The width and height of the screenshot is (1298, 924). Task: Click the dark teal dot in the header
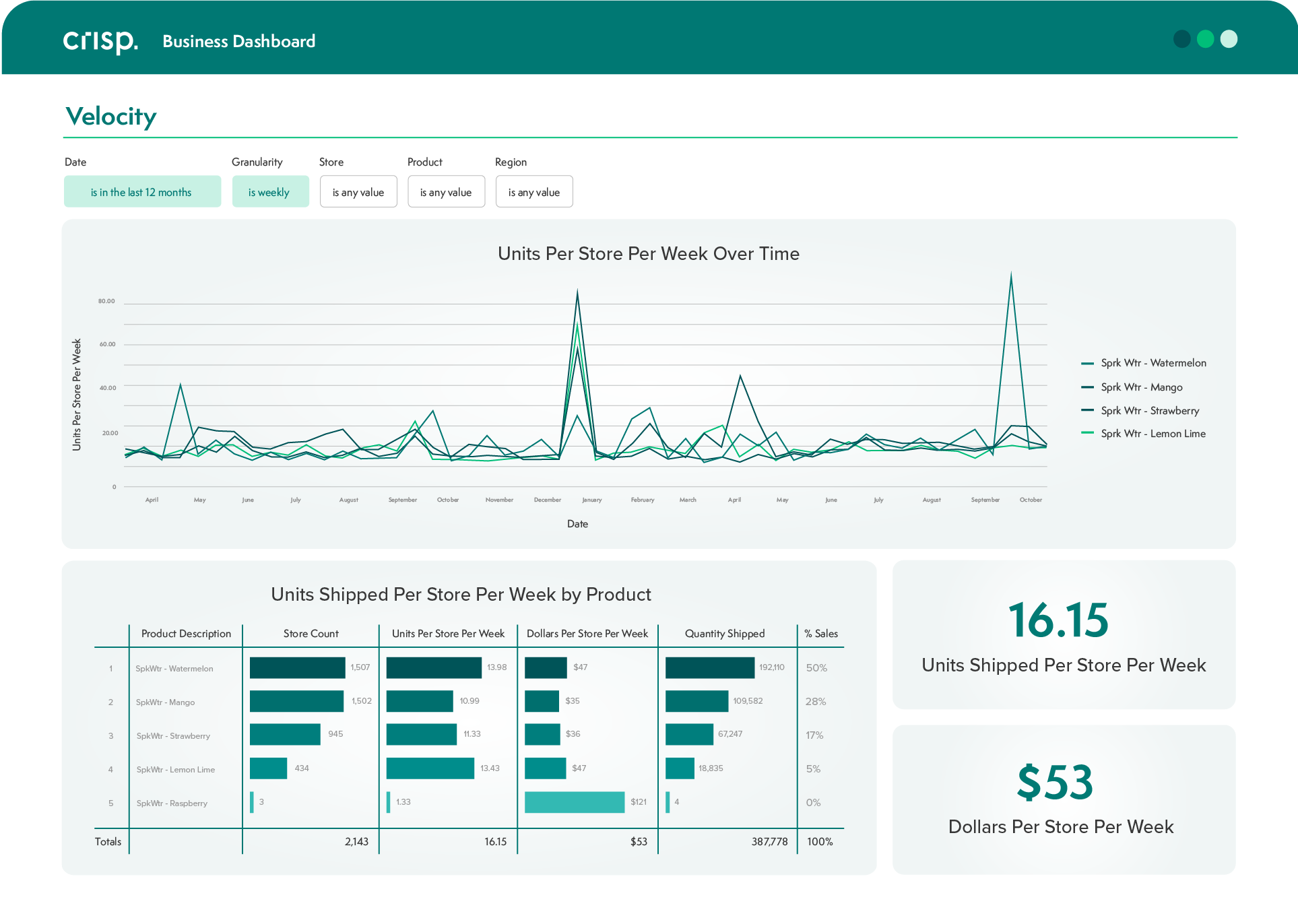1182,39
